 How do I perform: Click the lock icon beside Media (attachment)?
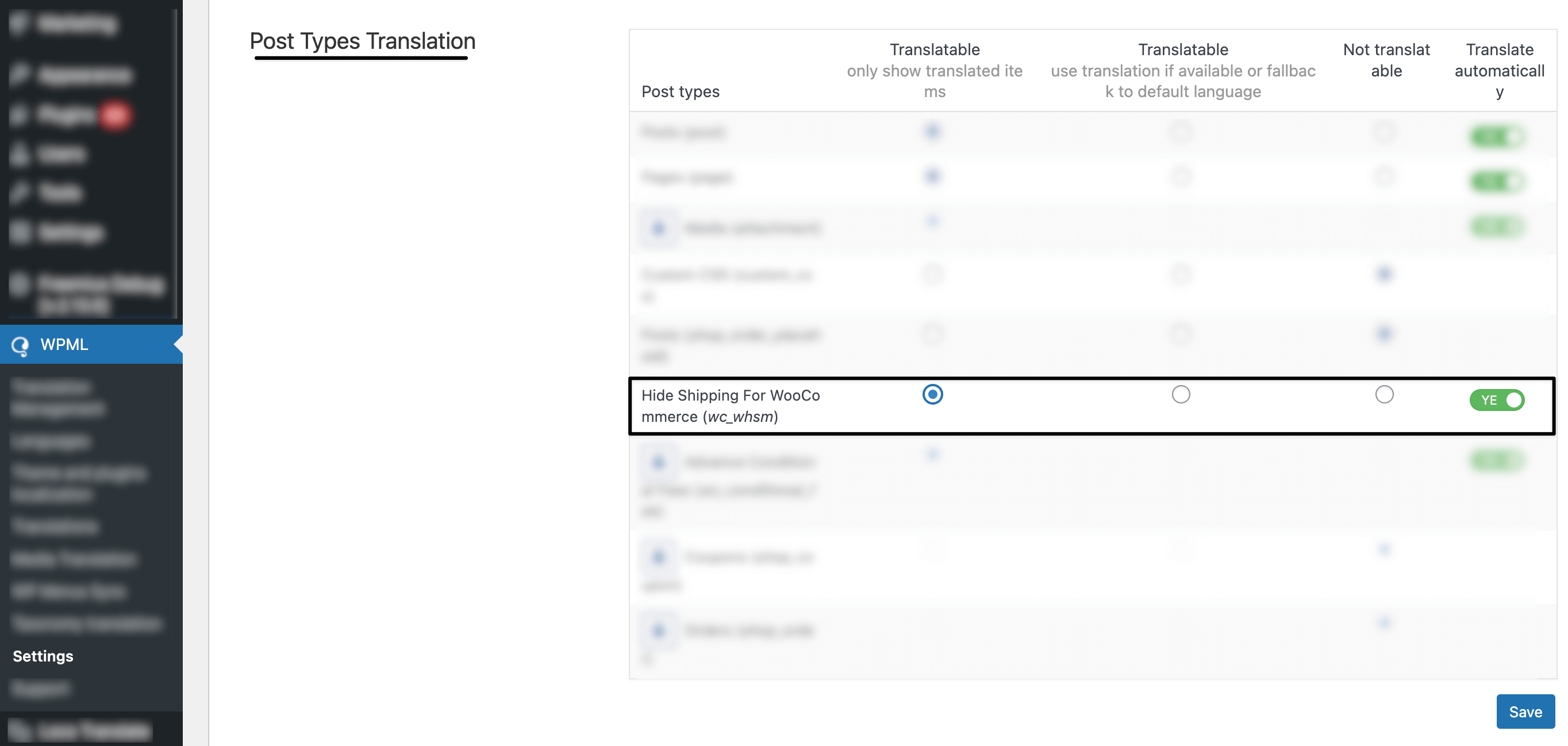point(658,228)
